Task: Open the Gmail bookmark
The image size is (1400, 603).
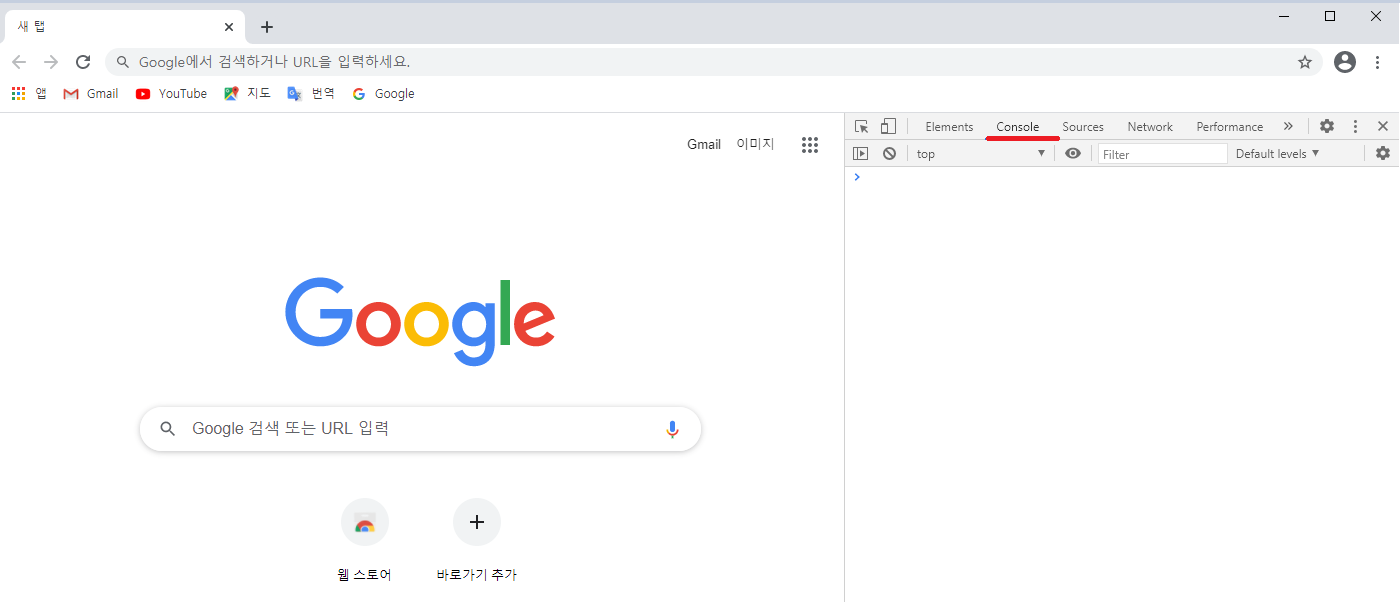Action: point(90,94)
